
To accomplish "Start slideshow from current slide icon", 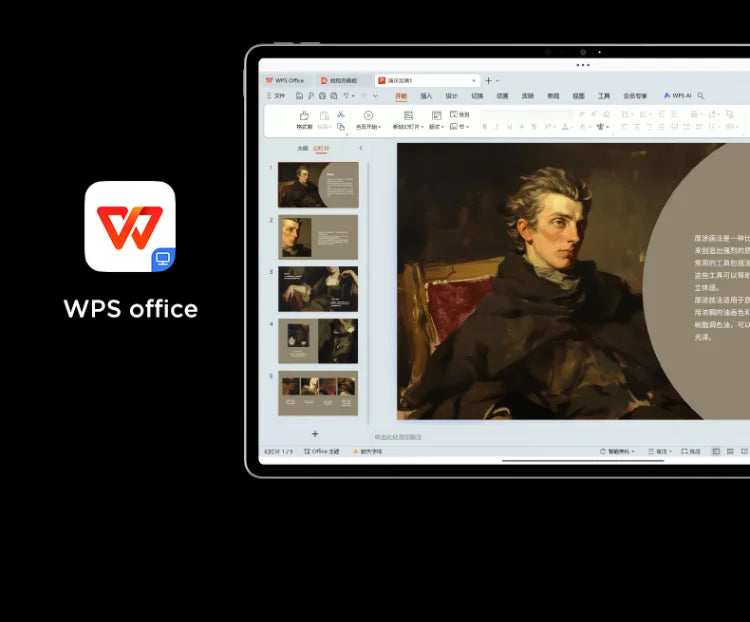I will pos(368,115).
